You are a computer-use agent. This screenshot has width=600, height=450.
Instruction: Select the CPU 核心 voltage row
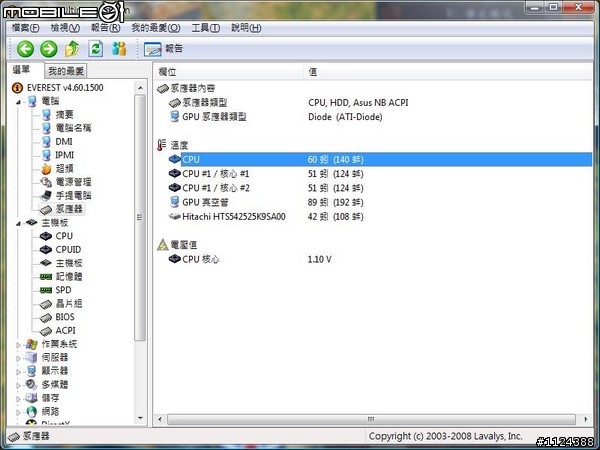pyautogui.click(x=379, y=259)
